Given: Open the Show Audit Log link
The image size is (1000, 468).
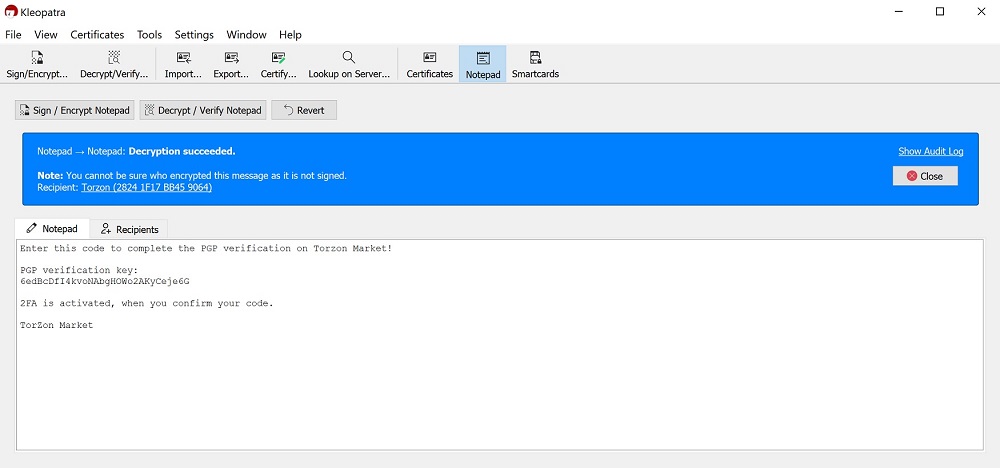Looking at the screenshot, I should [930, 151].
